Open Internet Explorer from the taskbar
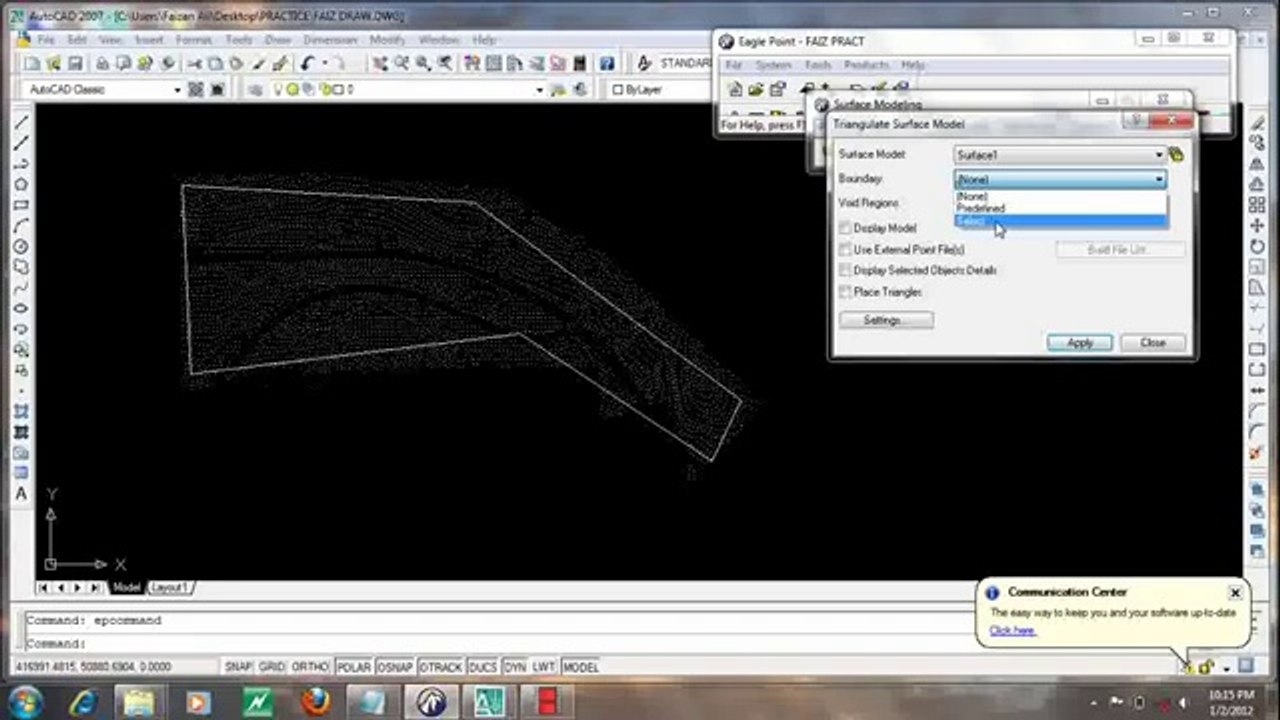1280x720 pixels. [83, 701]
